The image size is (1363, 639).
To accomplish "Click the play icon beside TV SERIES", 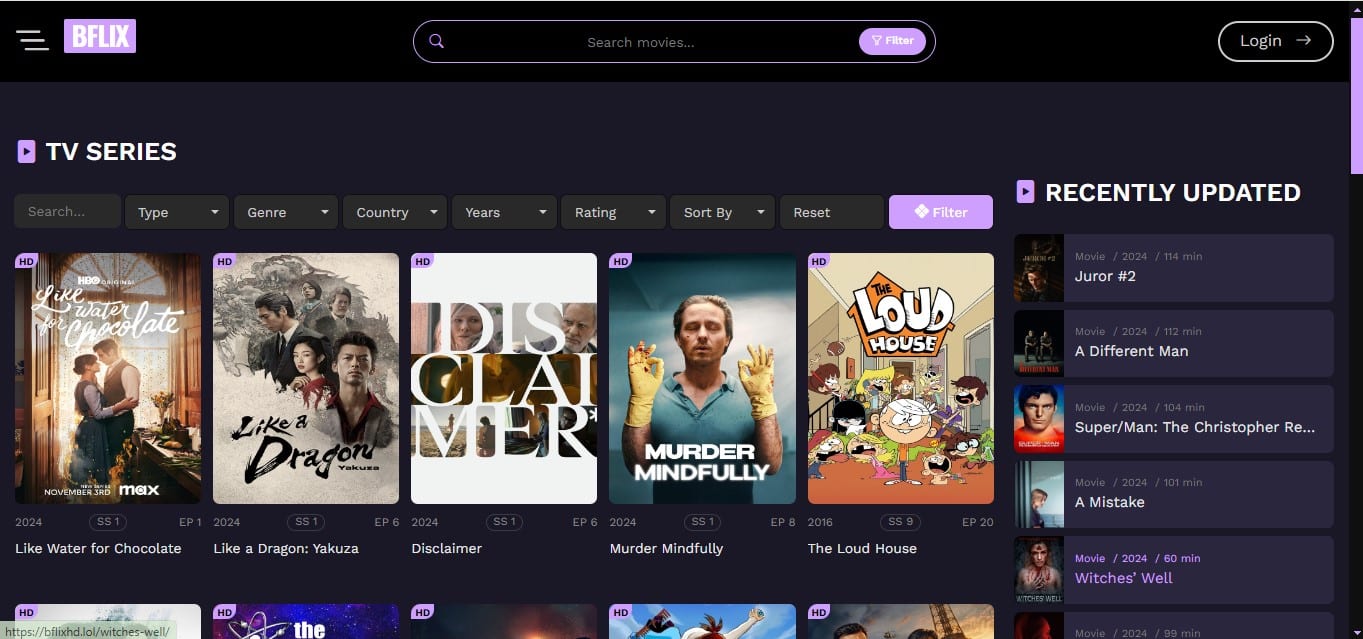I will pyautogui.click(x=26, y=151).
